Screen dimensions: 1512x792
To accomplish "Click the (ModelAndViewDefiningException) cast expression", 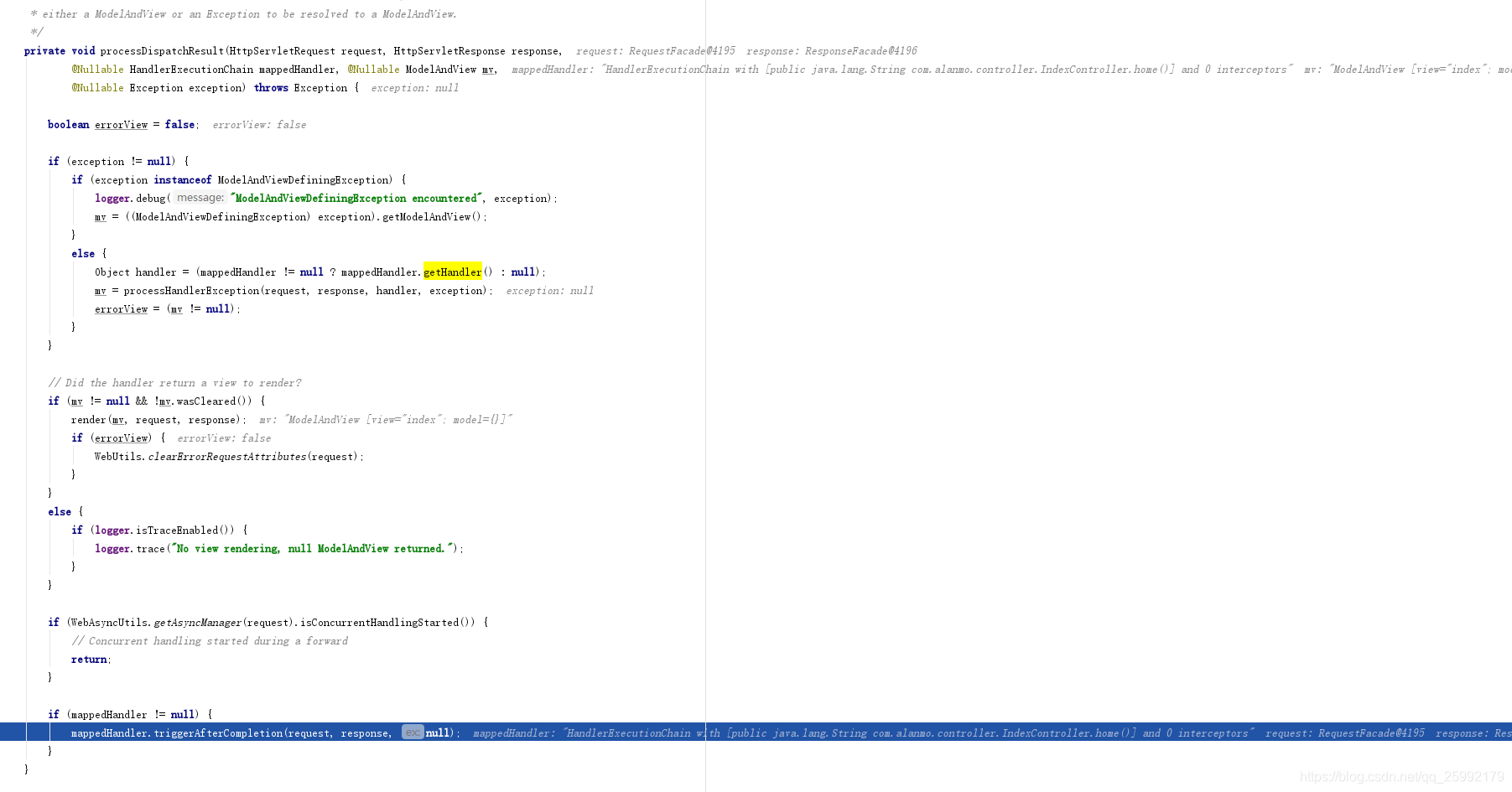I will coord(220,217).
